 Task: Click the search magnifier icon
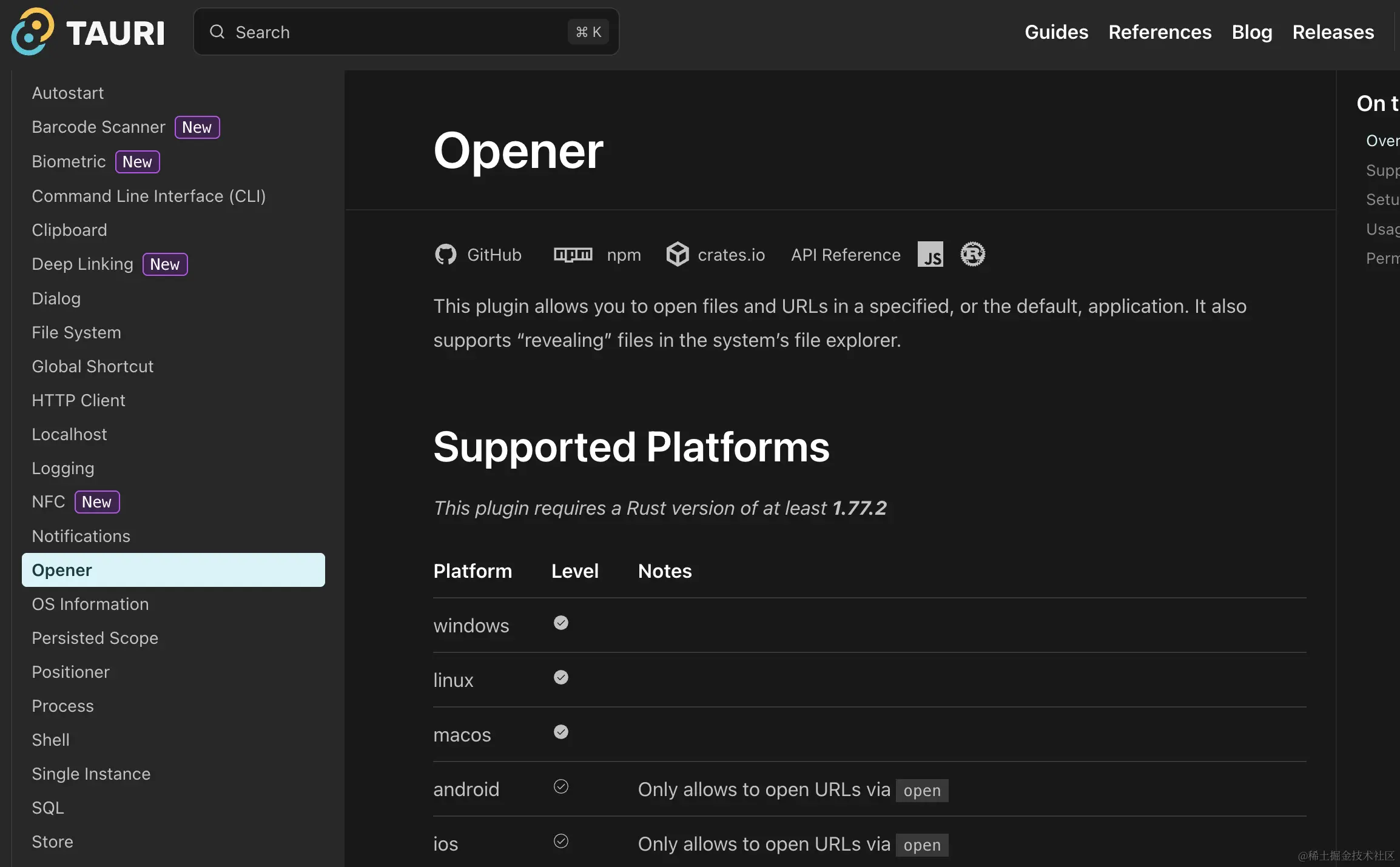217,32
